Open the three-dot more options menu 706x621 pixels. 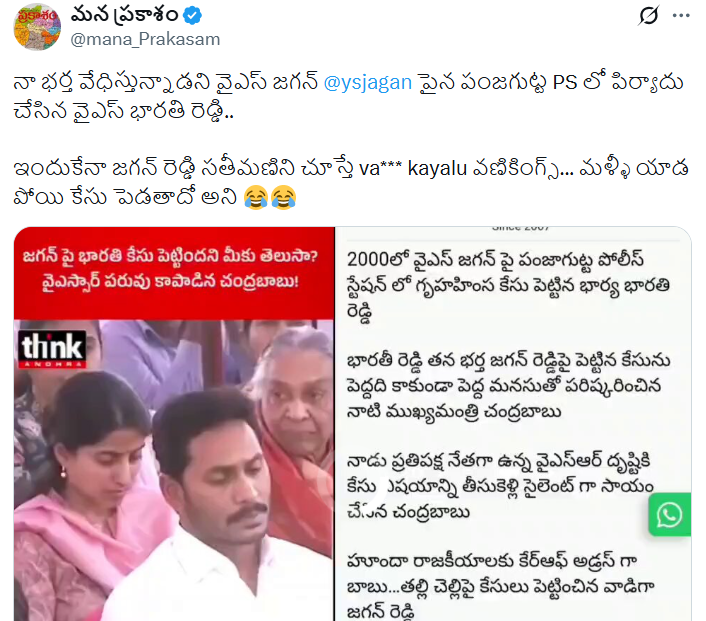(681, 15)
